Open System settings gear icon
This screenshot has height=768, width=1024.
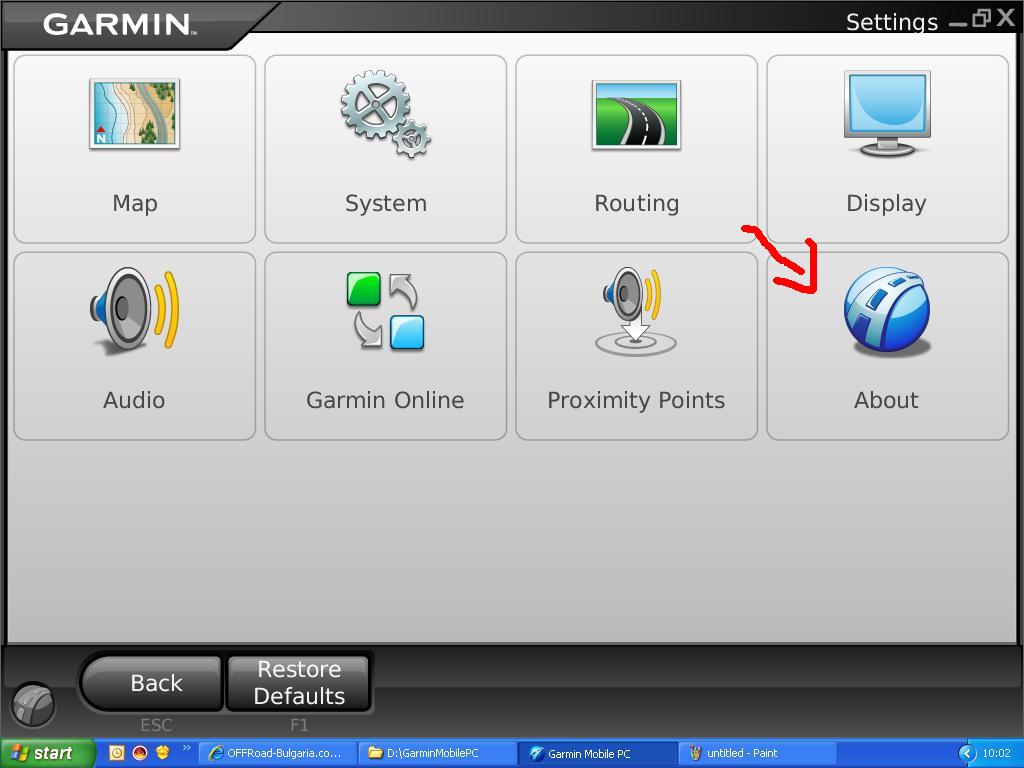click(x=385, y=114)
